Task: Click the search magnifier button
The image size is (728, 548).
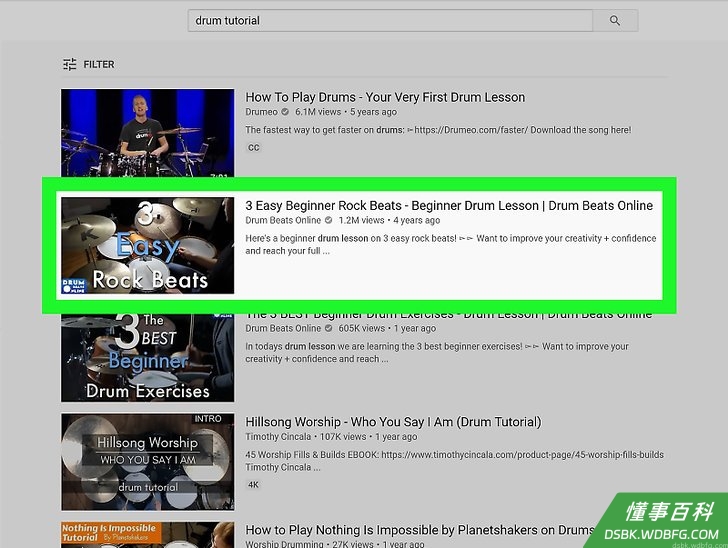Action: [x=615, y=20]
